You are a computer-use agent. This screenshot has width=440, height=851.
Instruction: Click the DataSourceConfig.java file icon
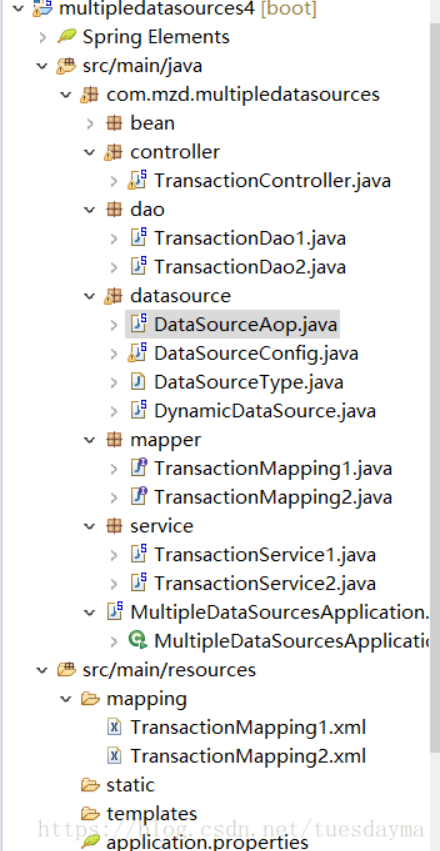click(138, 353)
